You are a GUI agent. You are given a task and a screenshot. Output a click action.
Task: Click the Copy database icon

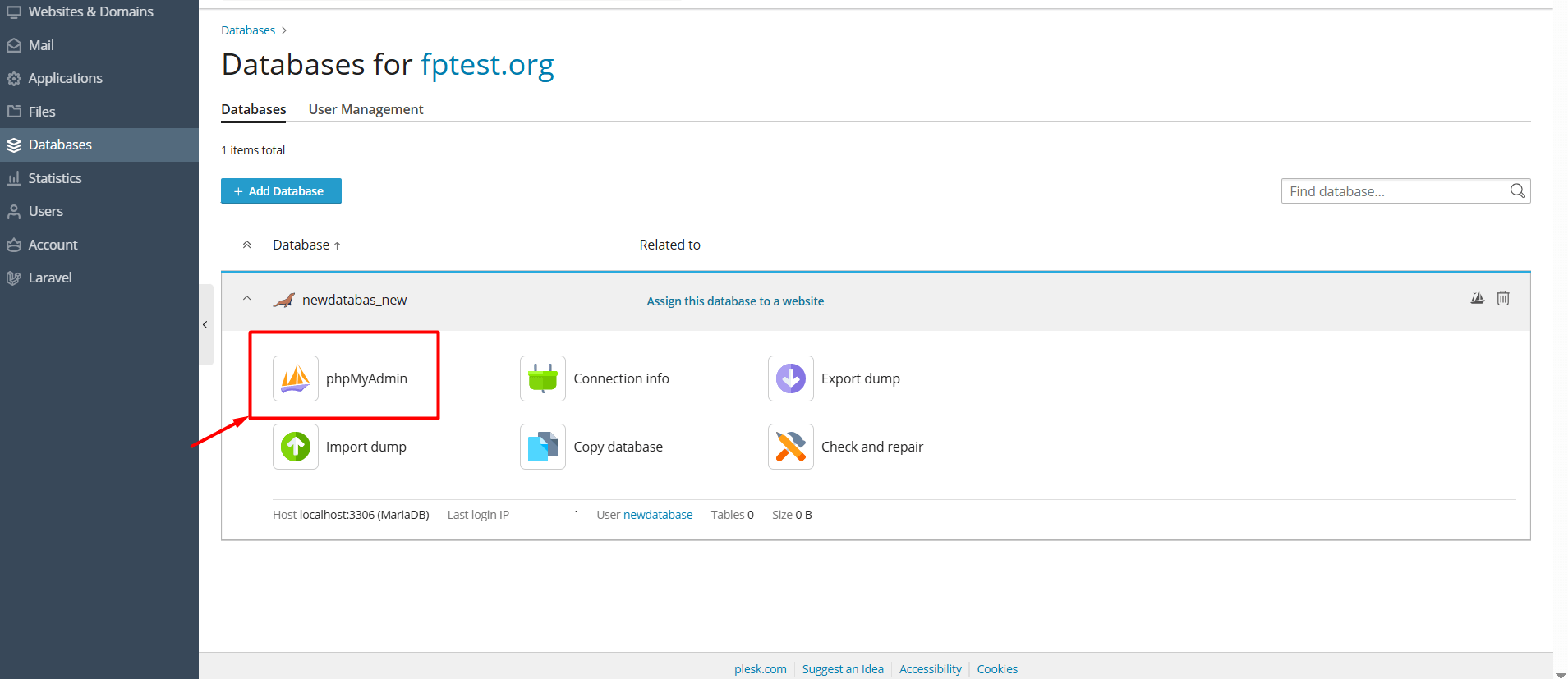(x=543, y=447)
